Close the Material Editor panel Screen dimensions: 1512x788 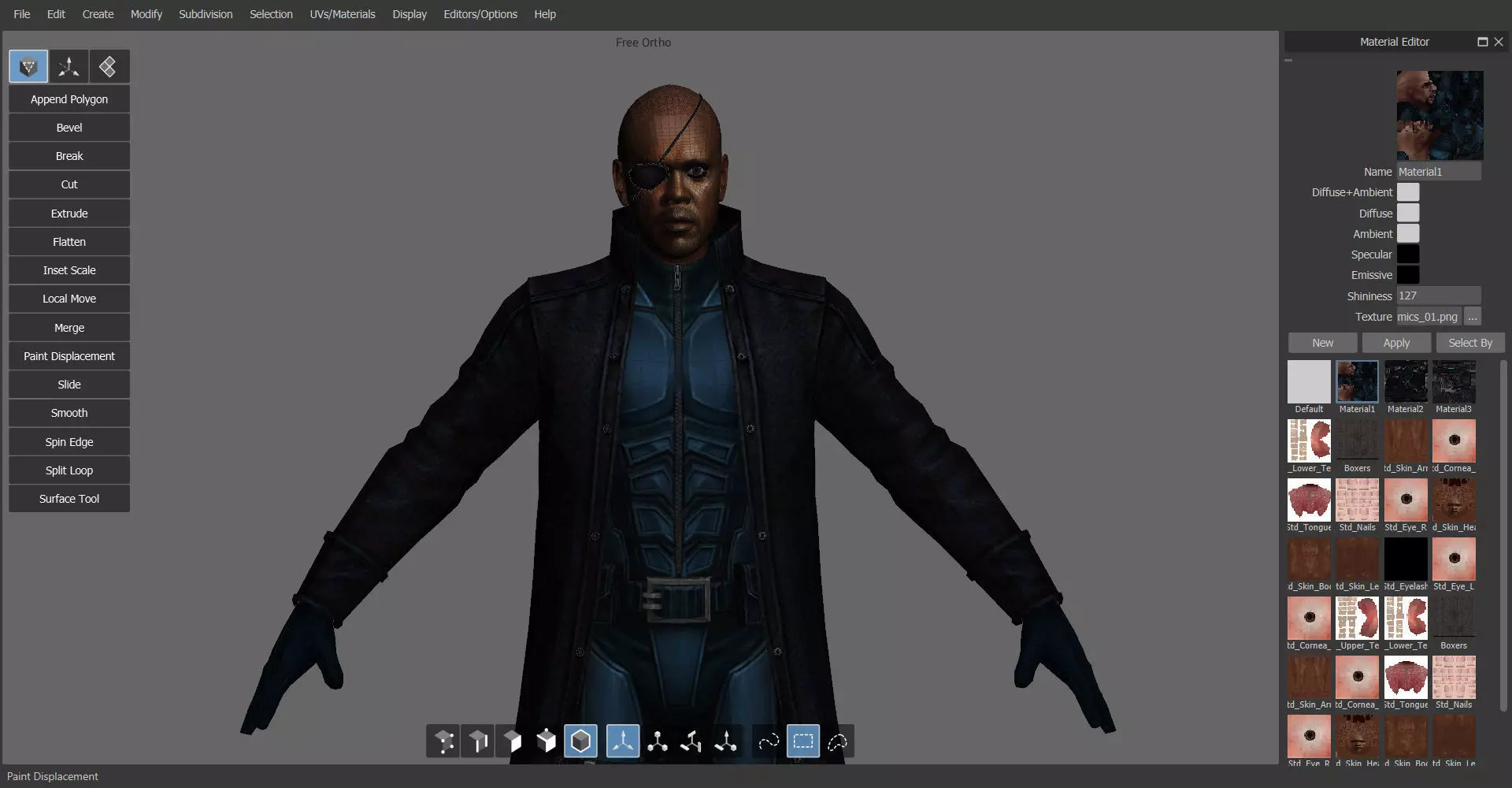tap(1499, 42)
